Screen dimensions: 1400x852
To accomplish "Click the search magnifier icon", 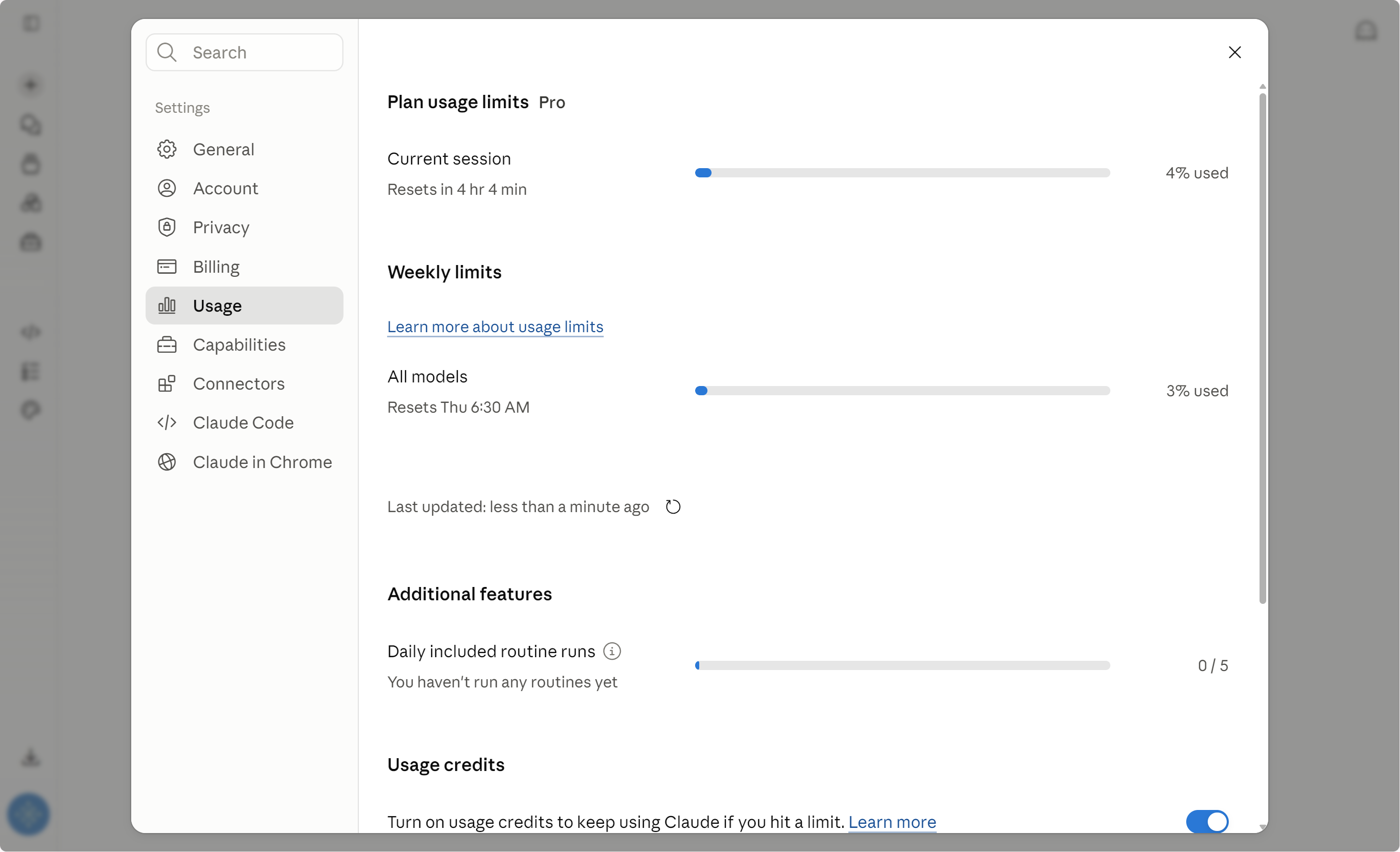I will (x=167, y=52).
